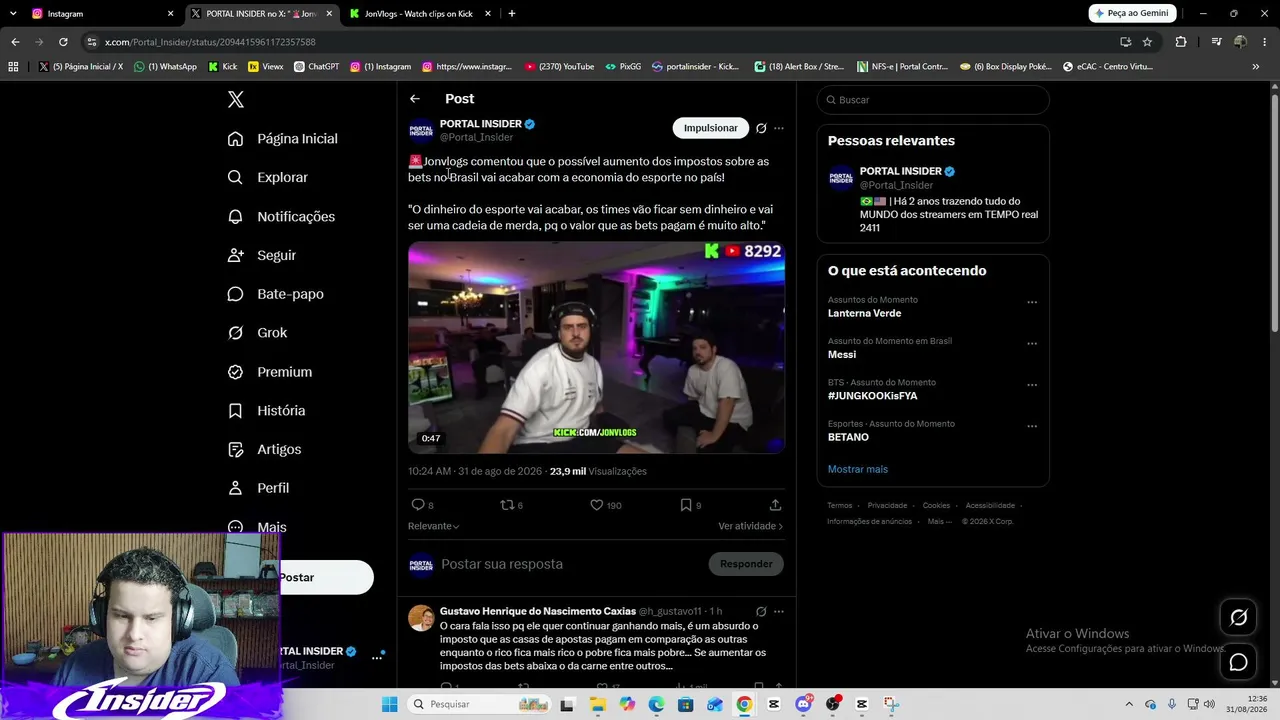Open Chrome media controls icon
The height and width of the screenshot is (720, 1280).
tap(1216, 42)
